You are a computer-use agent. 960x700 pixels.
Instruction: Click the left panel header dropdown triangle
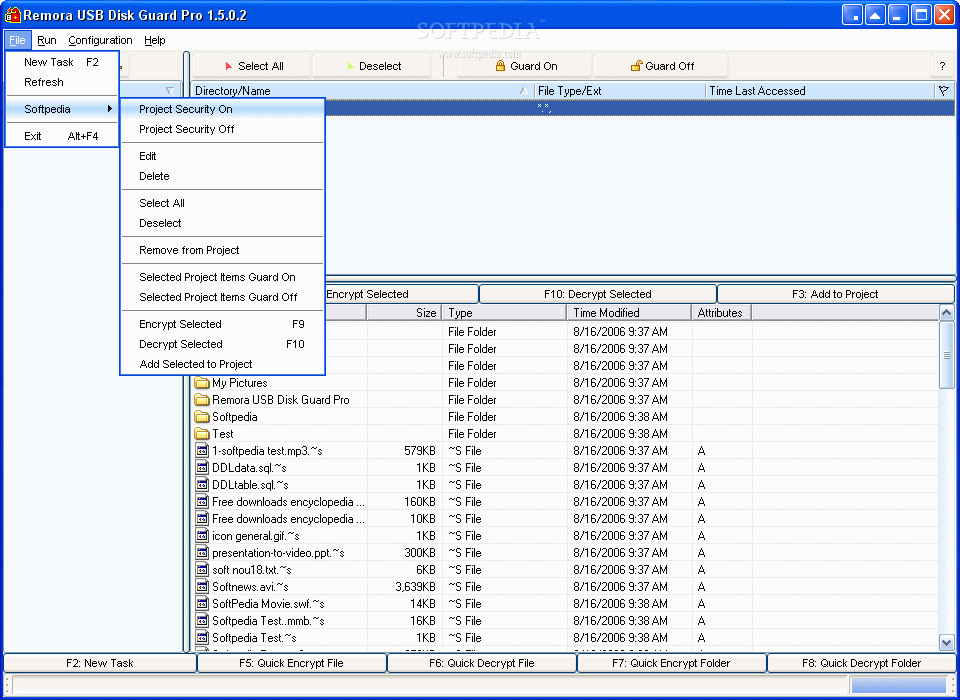(x=170, y=91)
